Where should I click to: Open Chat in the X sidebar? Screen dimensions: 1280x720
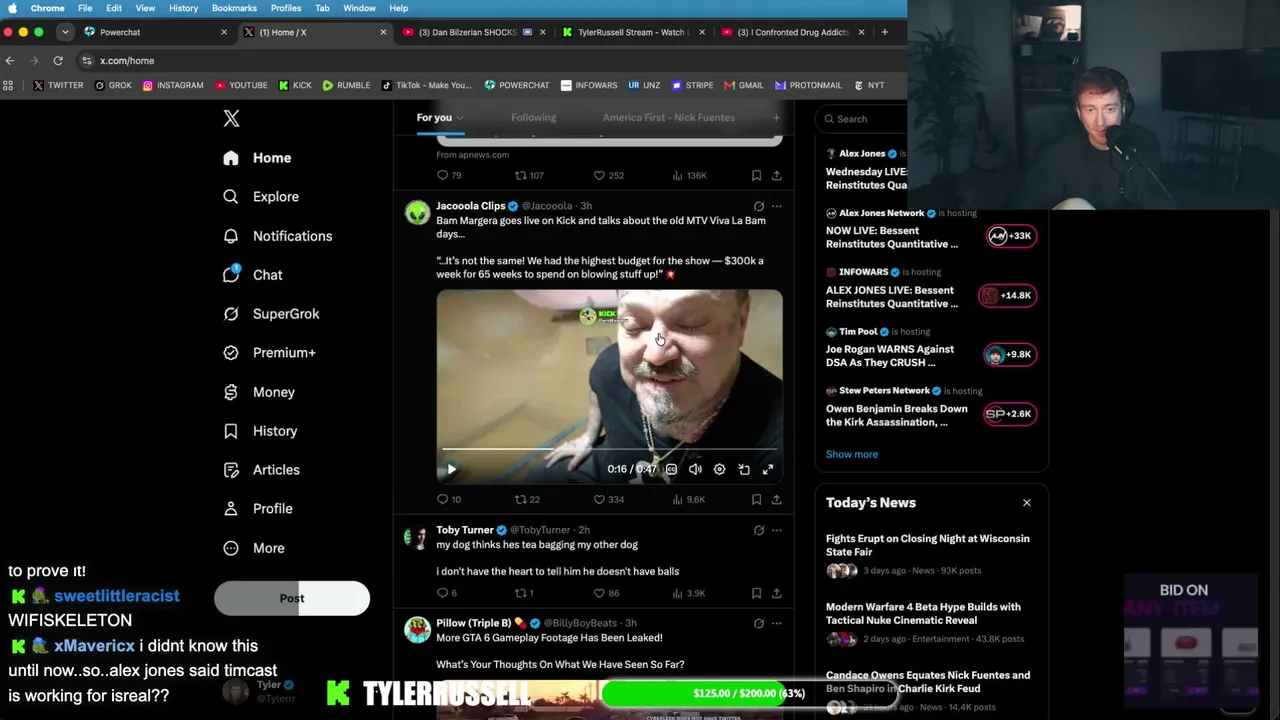tap(253, 275)
